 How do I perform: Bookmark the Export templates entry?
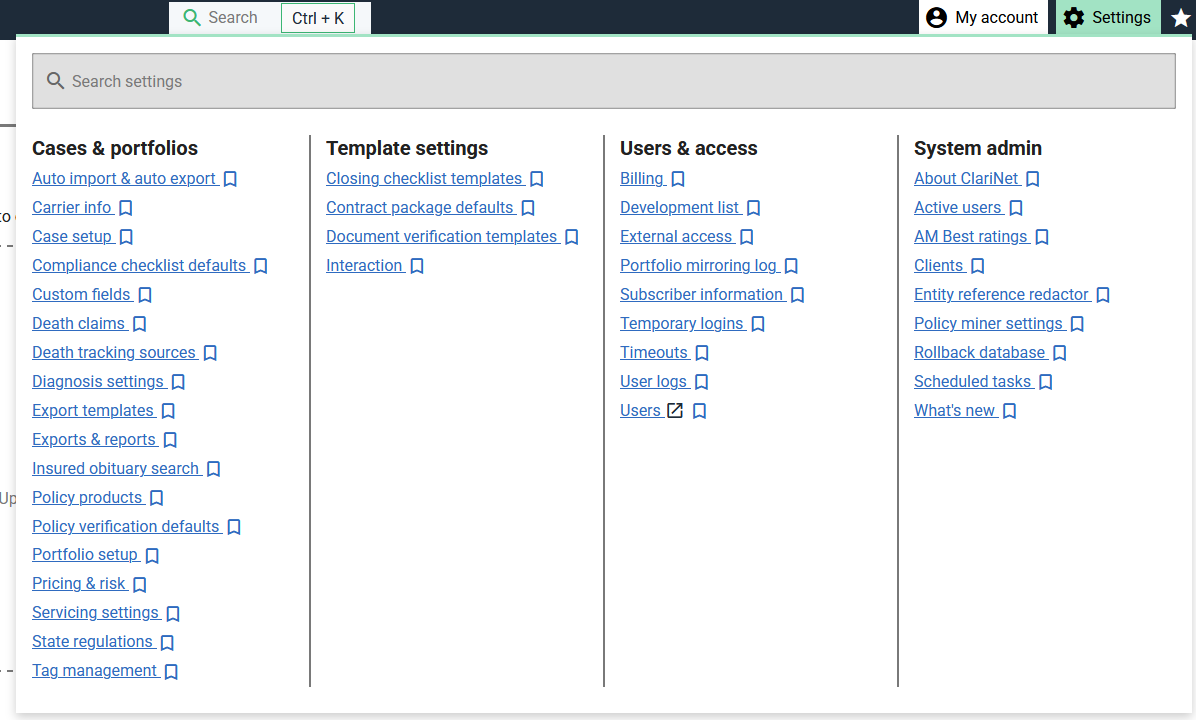click(x=169, y=411)
